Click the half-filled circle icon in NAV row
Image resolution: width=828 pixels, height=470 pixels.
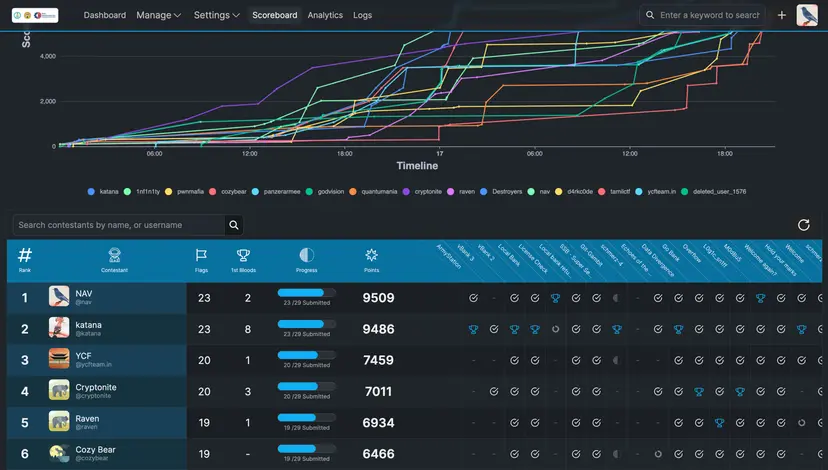[616, 298]
